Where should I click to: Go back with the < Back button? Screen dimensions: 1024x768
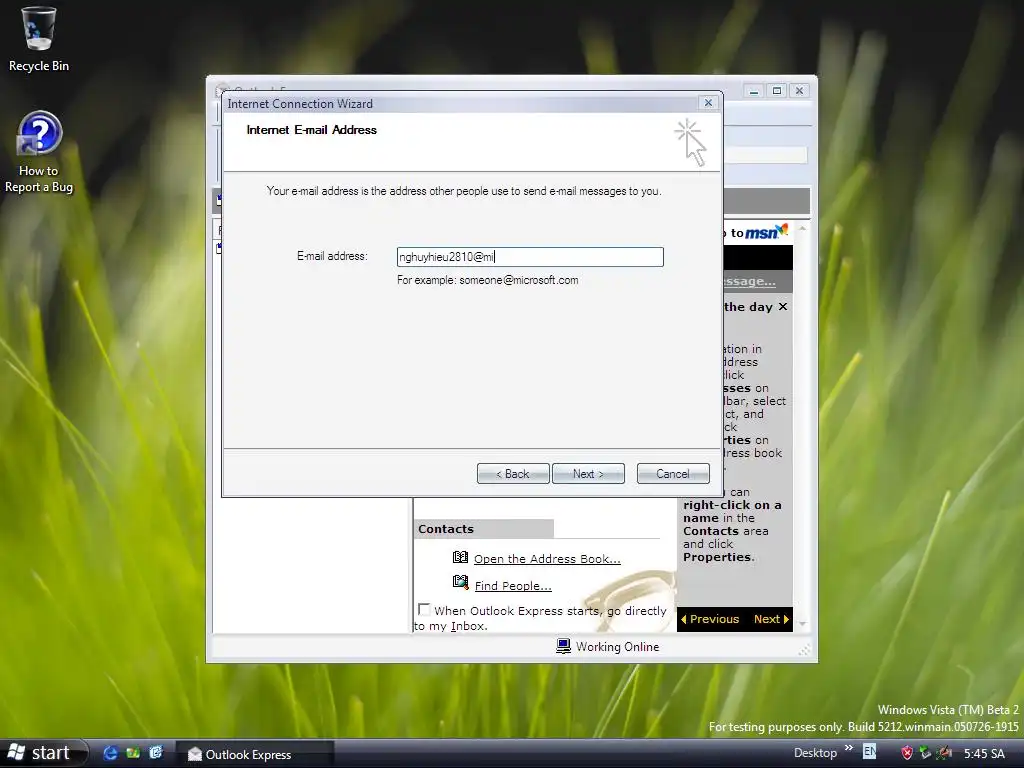point(513,474)
